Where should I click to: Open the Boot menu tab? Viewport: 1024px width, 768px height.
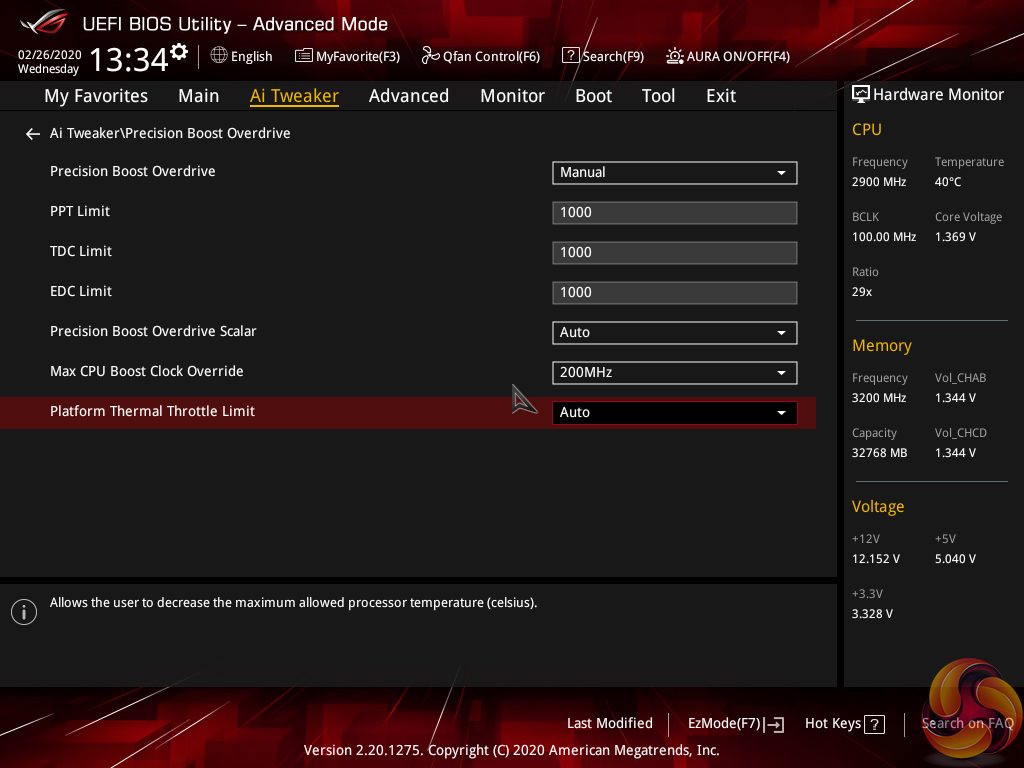tap(593, 96)
